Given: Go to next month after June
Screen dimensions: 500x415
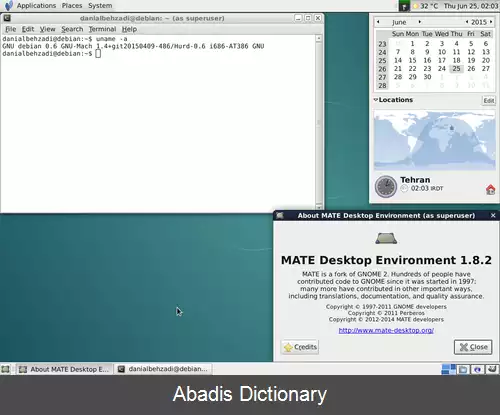Looking at the screenshot, I should coord(419,22).
